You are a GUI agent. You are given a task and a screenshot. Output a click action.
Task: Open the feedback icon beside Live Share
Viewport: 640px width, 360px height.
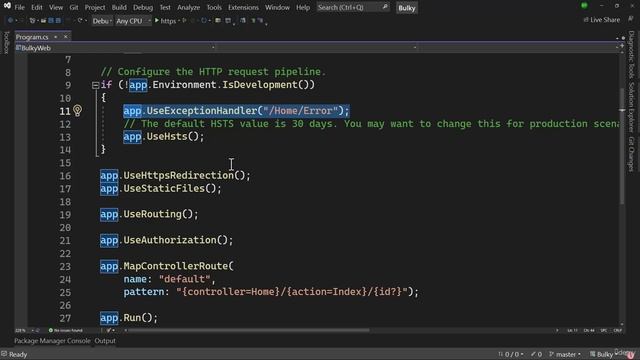pyautogui.click(x=631, y=19)
